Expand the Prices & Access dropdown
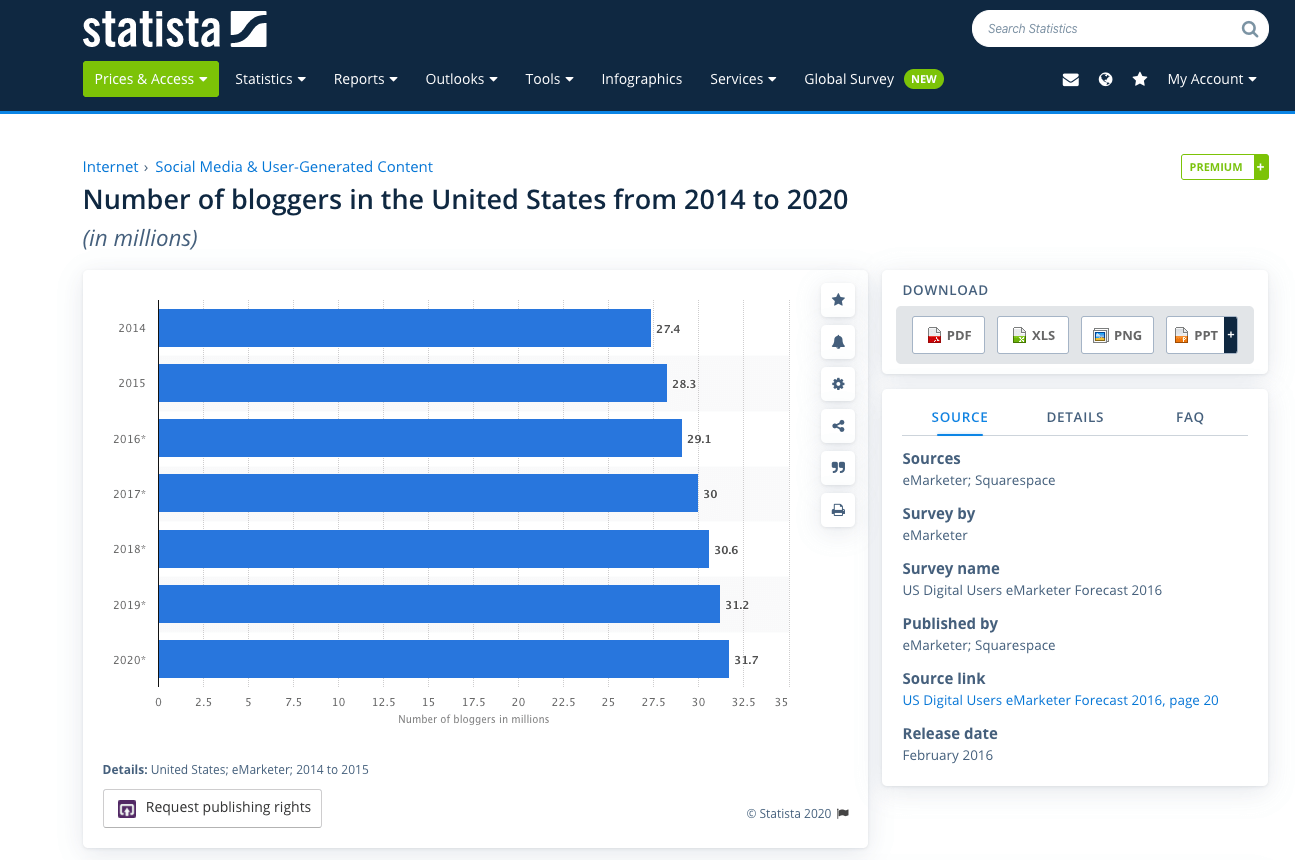 pos(150,79)
